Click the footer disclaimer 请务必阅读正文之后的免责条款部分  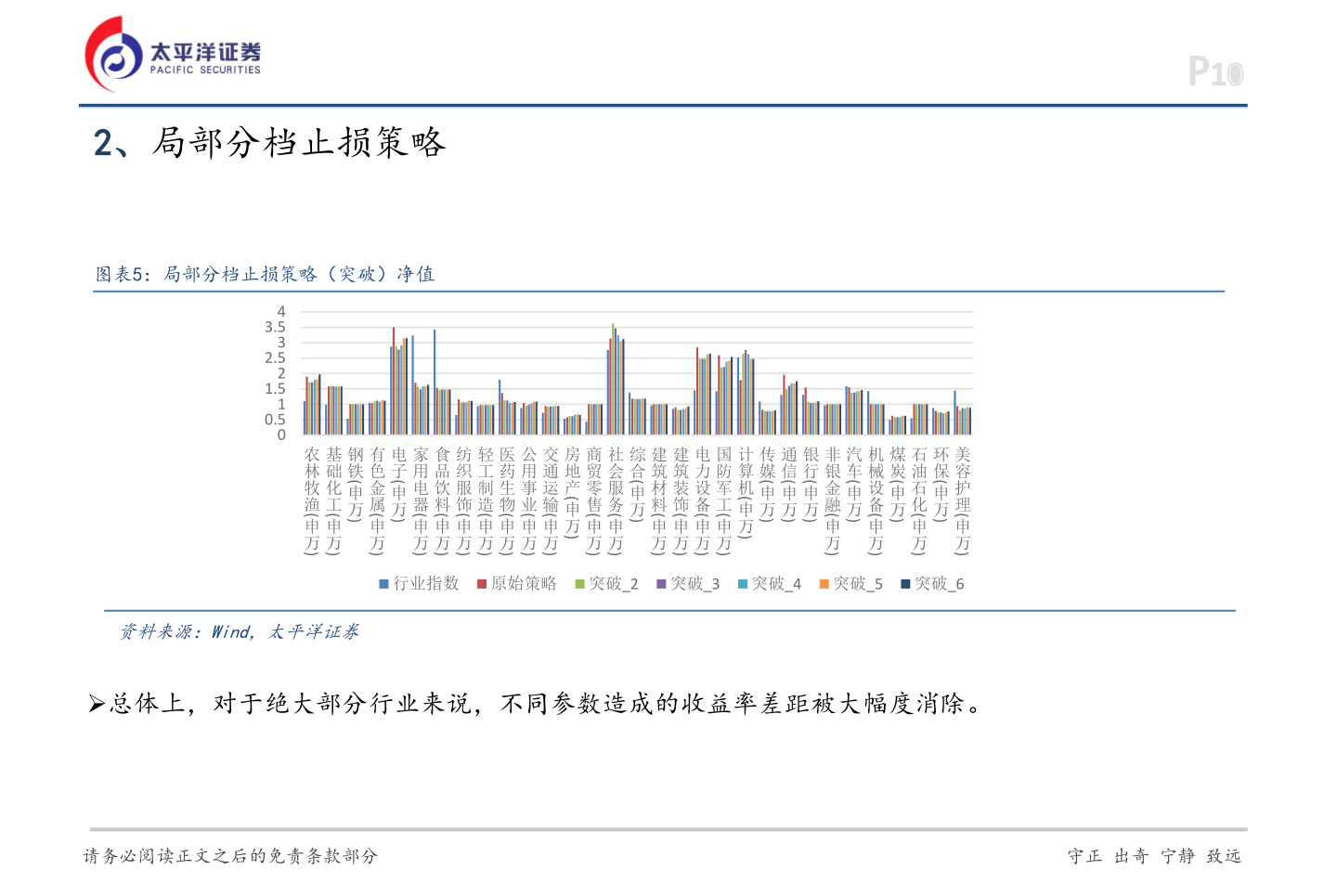(231, 856)
